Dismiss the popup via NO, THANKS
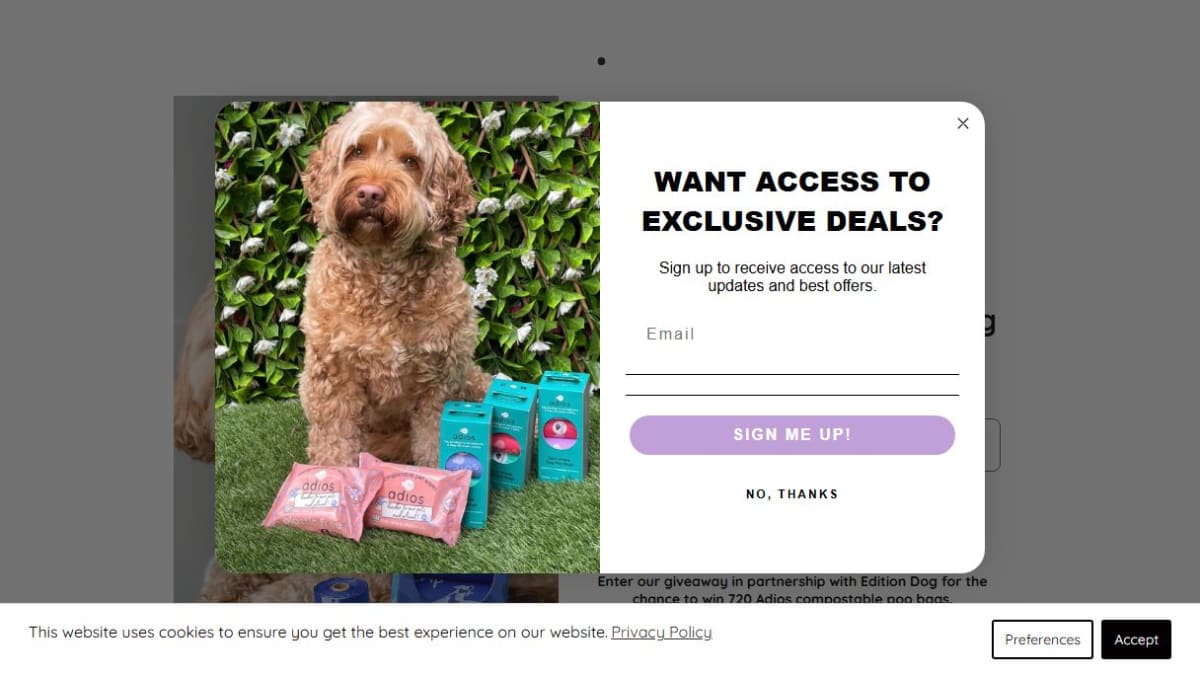This screenshot has height=675, width=1200. (792, 494)
